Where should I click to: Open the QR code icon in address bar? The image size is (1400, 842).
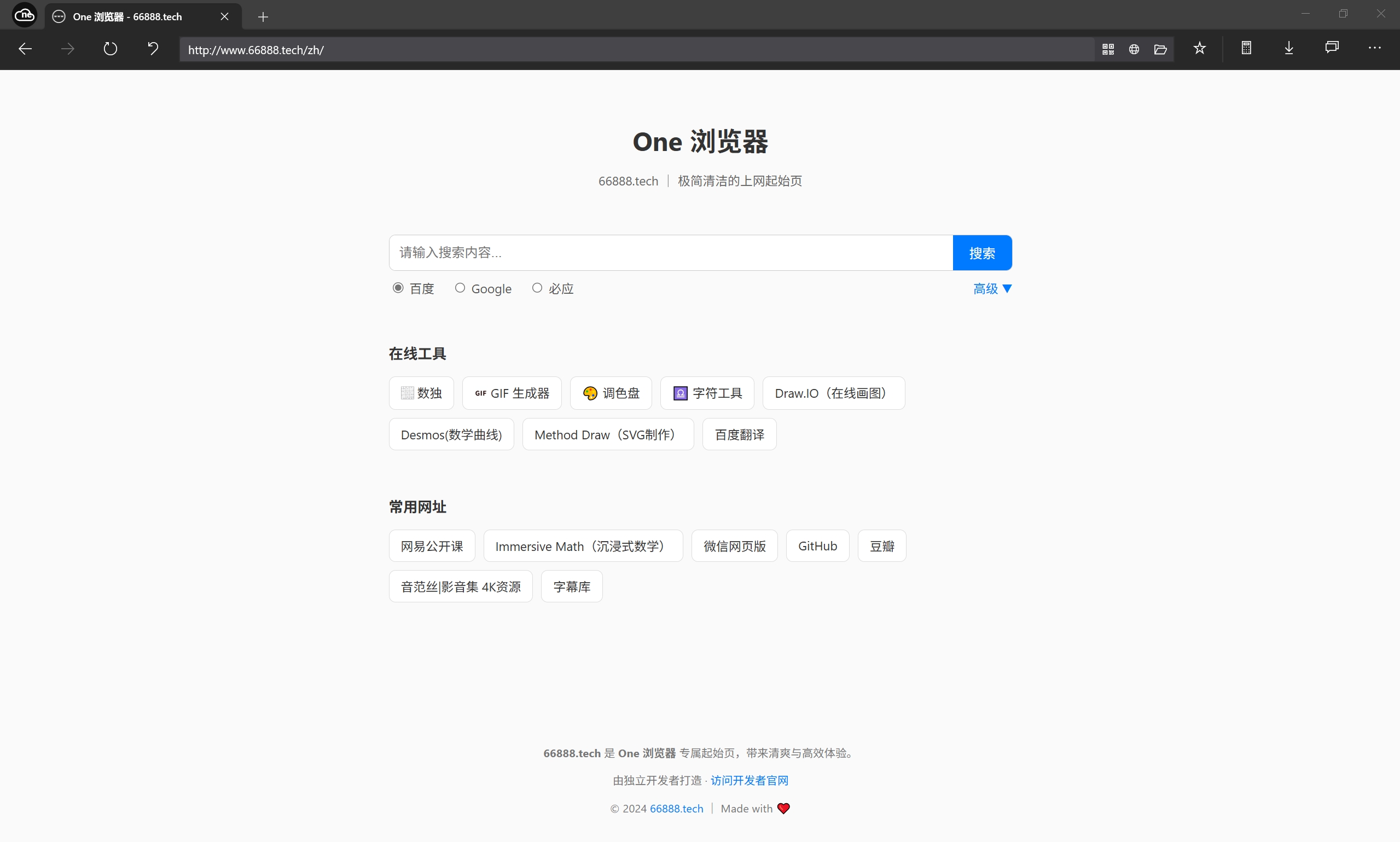click(x=1108, y=49)
